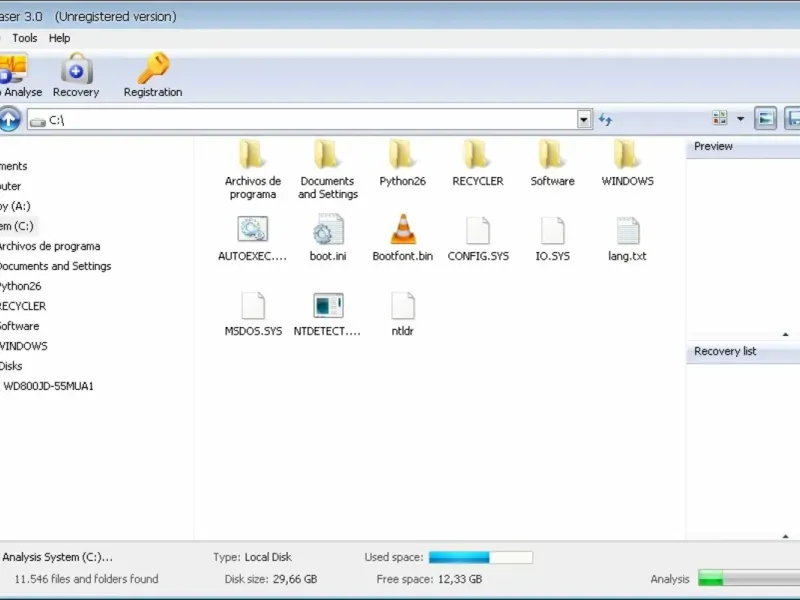
Task: Click the C:\ address path field
Action: click(302, 119)
